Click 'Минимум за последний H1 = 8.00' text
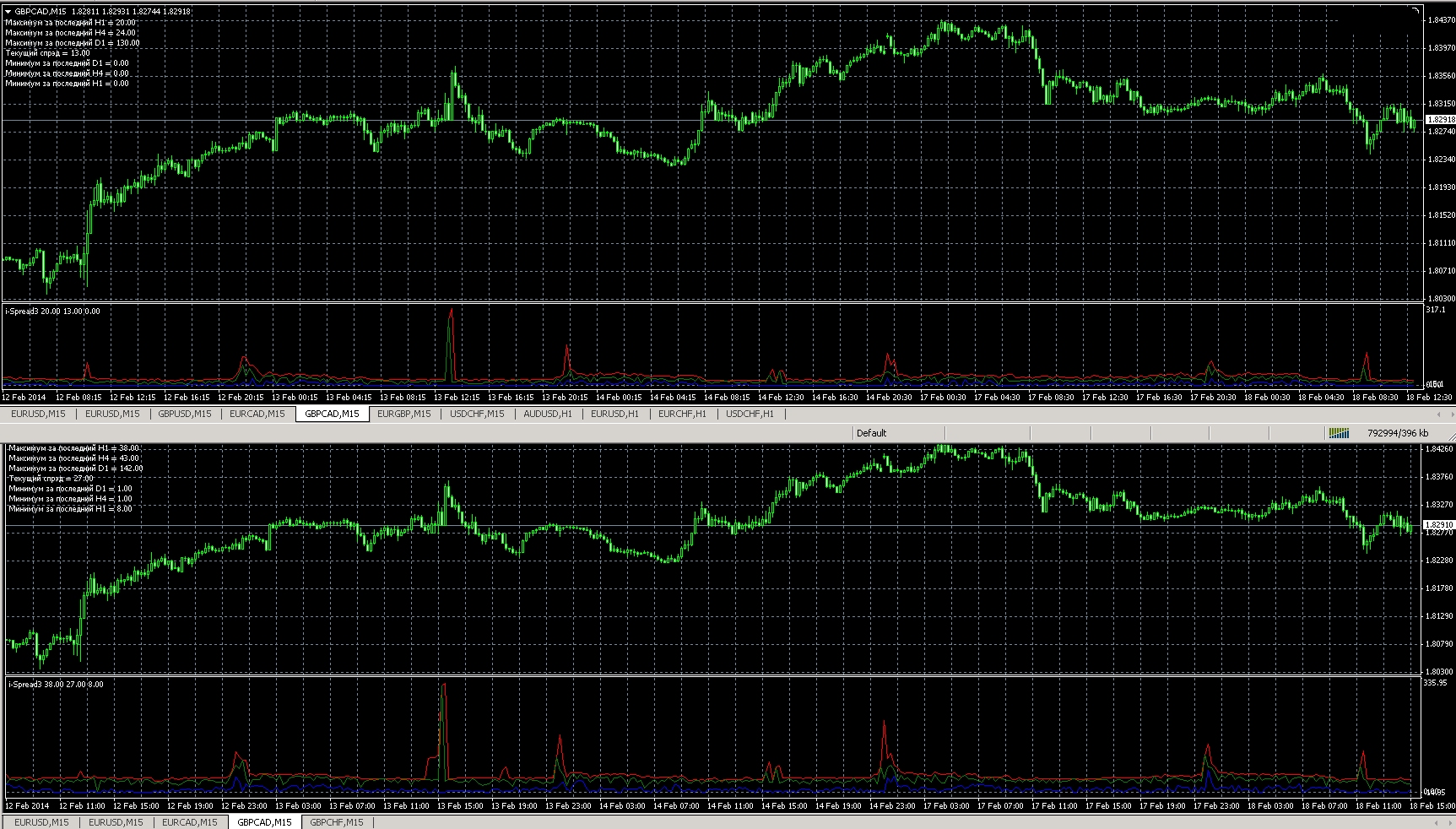This screenshot has width=1456, height=829. click(x=70, y=509)
